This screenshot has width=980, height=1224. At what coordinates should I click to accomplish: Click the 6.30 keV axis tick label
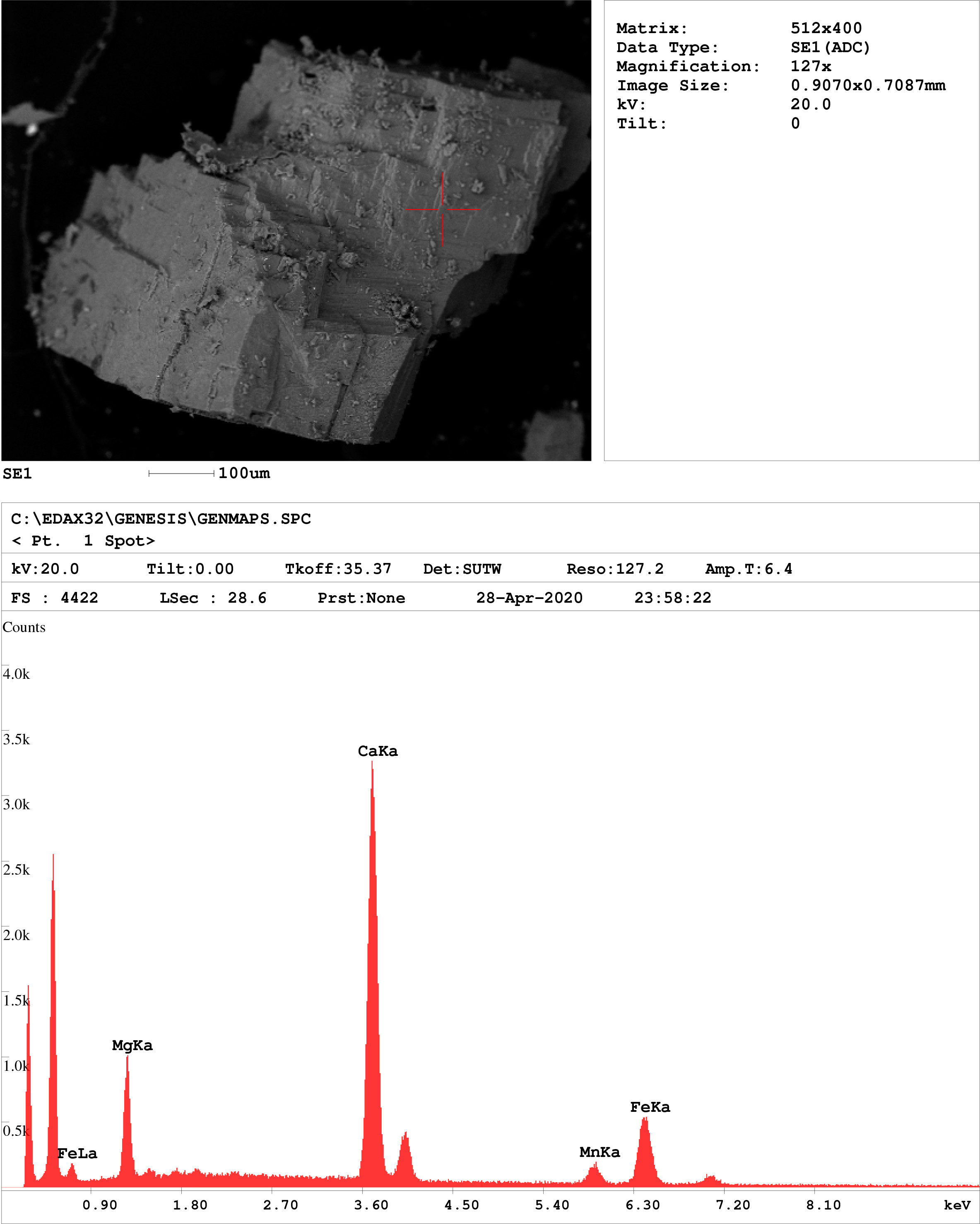(x=643, y=1205)
